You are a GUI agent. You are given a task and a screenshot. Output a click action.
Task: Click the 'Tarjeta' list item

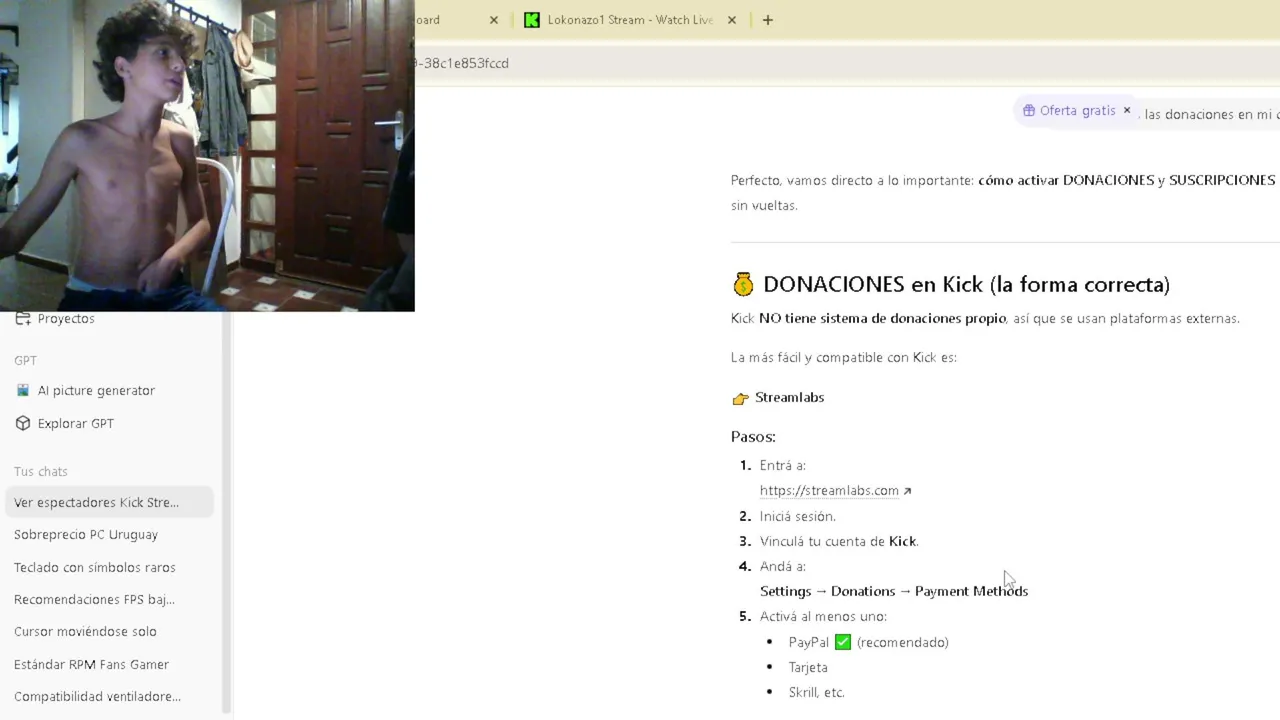(x=808, y=667)
